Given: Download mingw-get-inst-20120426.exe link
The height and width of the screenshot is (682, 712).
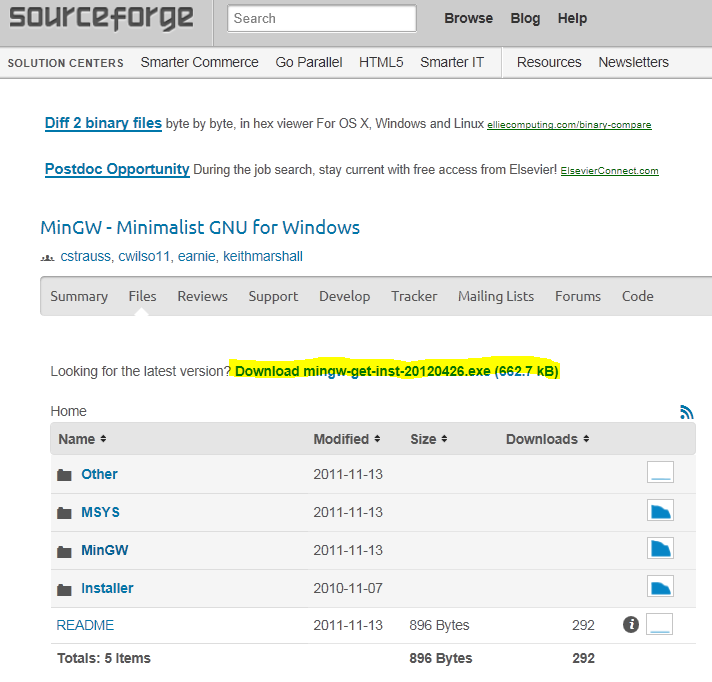Looking at the screenshot, I should [396, 371].
